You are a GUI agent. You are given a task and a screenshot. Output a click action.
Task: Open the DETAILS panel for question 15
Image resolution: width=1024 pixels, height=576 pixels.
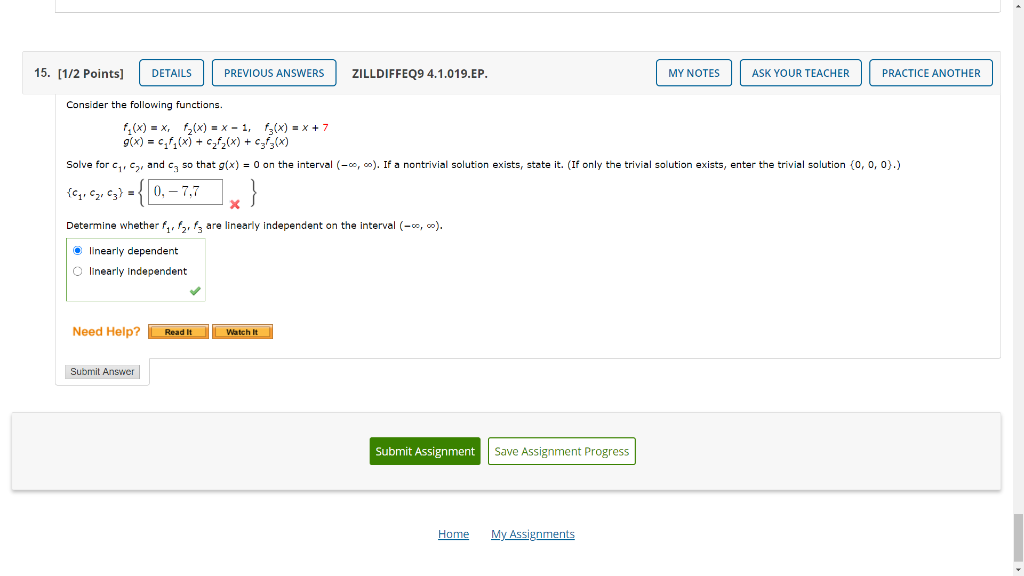pos(171,72)
